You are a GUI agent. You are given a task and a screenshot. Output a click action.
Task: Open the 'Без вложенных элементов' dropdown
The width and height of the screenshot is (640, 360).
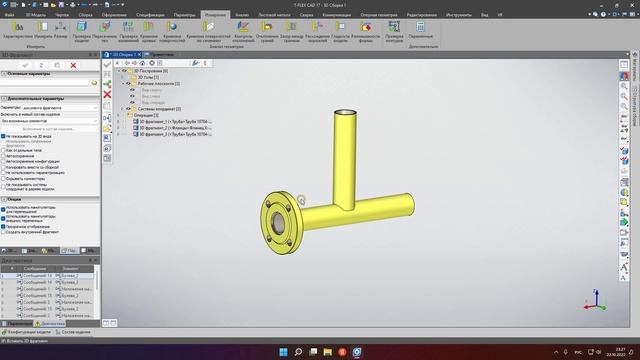coord(49,121)
